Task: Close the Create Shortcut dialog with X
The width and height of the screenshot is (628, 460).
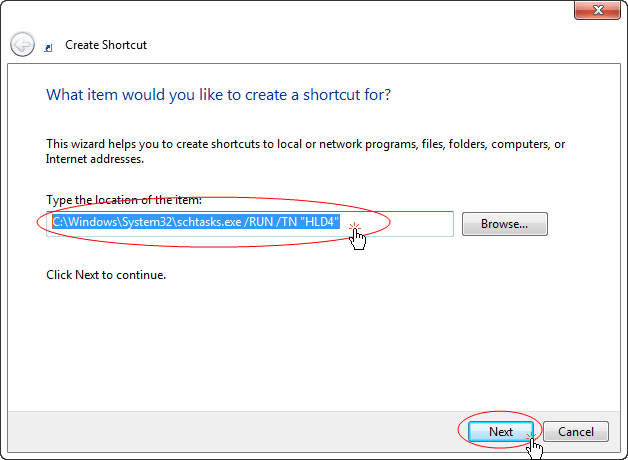Action: coord(597,10)
